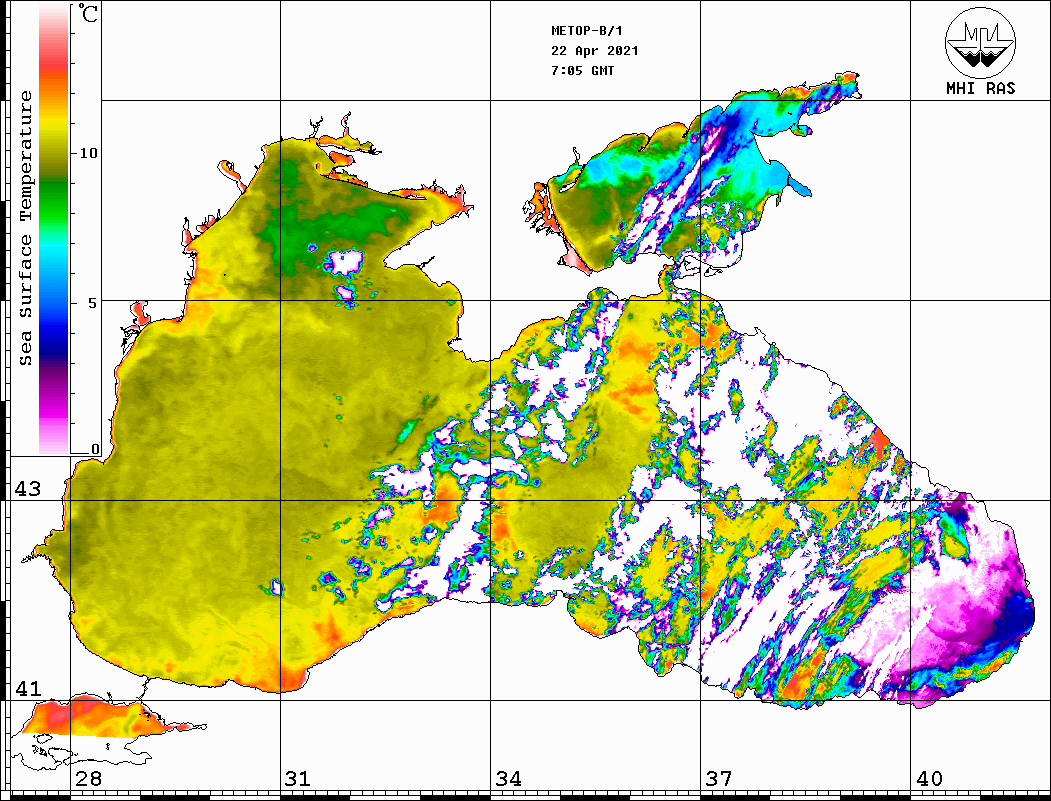The width and height of the screenshot is (1051, 801).
Task: Click the longitude label '28'
Action: coord(88,779)
